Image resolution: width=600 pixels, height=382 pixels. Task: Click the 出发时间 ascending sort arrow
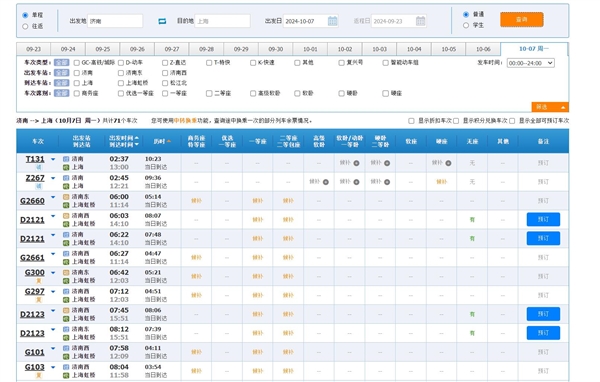click(137, 138)
